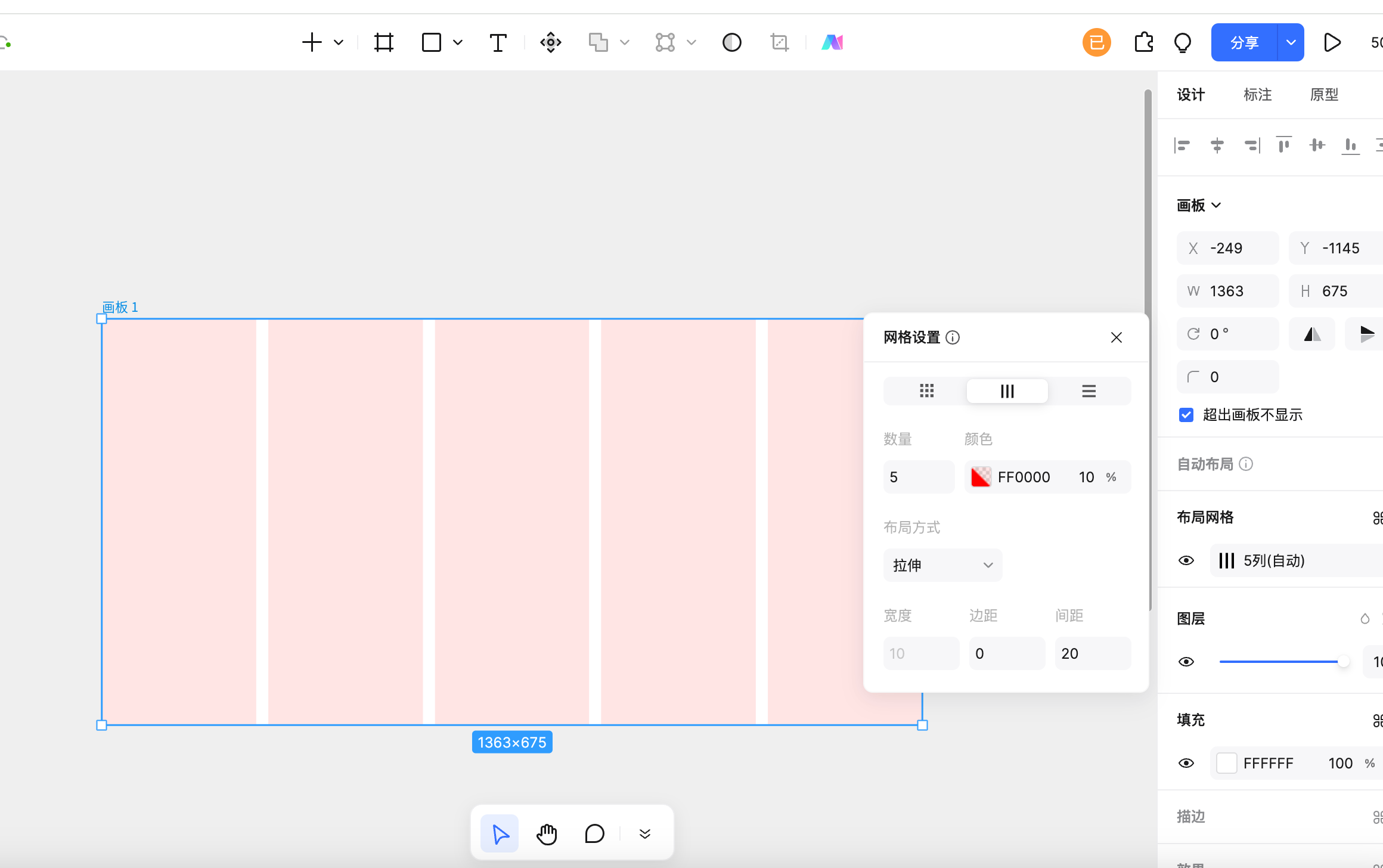Viewport: 1383px width, 868px height.
Task: Close the 网格设置 panel
Action: pyautogui.click(x=1117, y=337)
